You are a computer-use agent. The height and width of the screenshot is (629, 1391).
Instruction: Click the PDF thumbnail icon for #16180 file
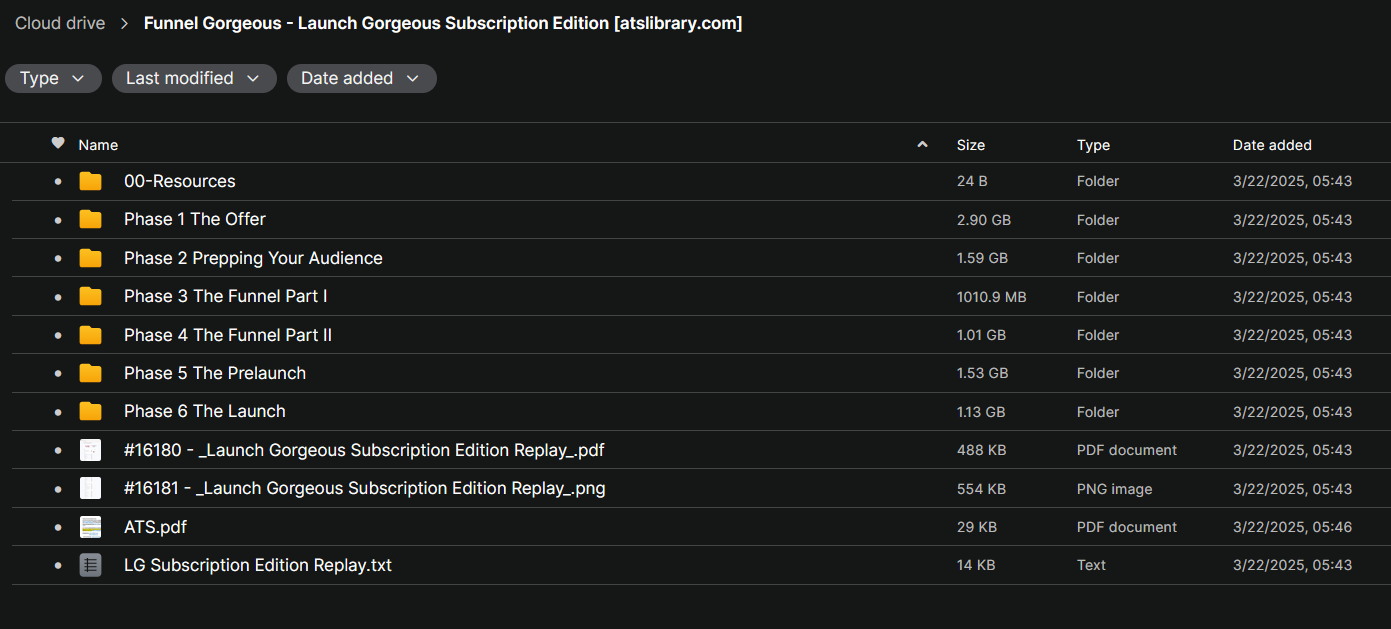(91, 450)
